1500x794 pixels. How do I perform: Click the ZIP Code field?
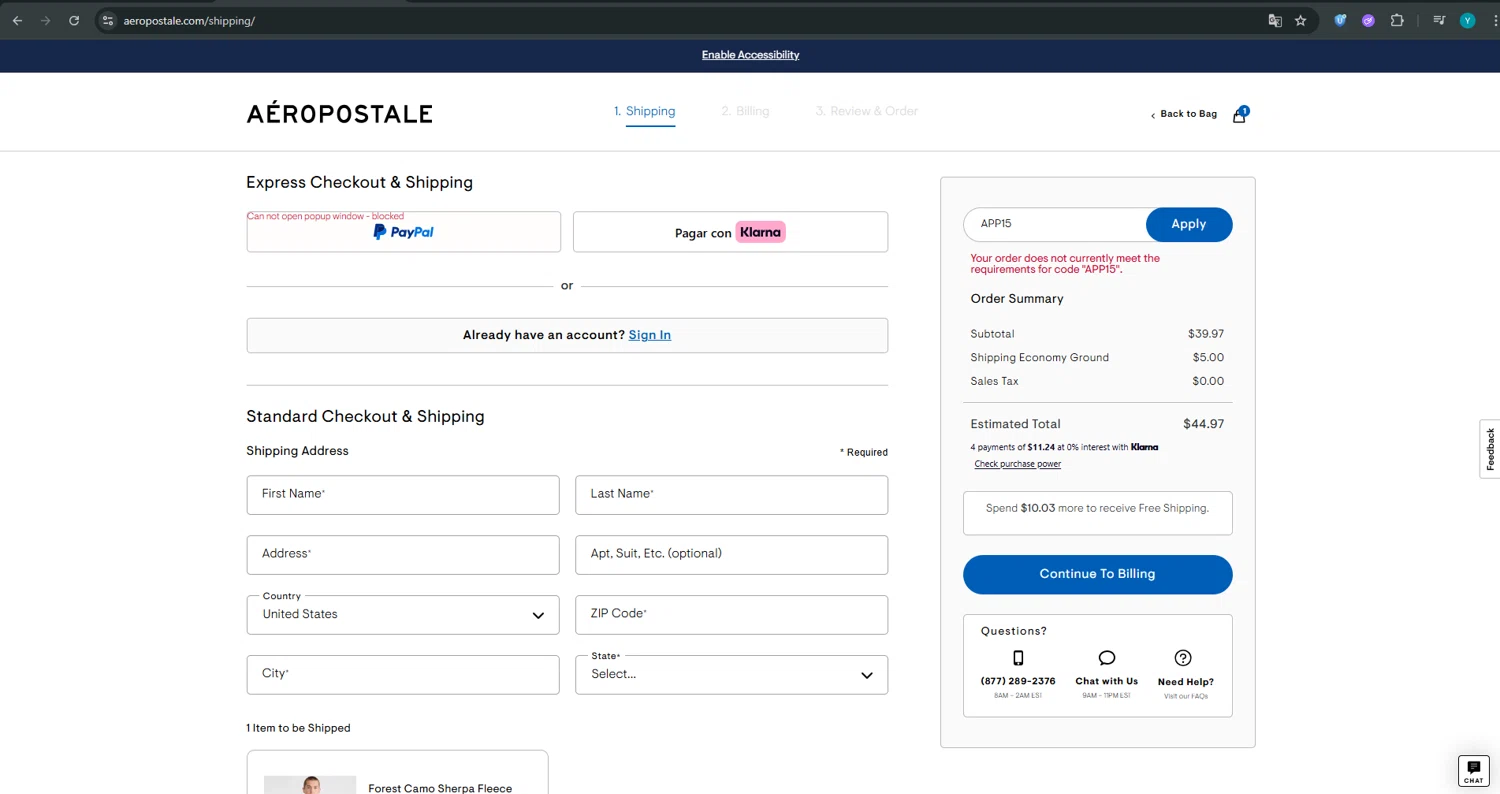[732, 615]
